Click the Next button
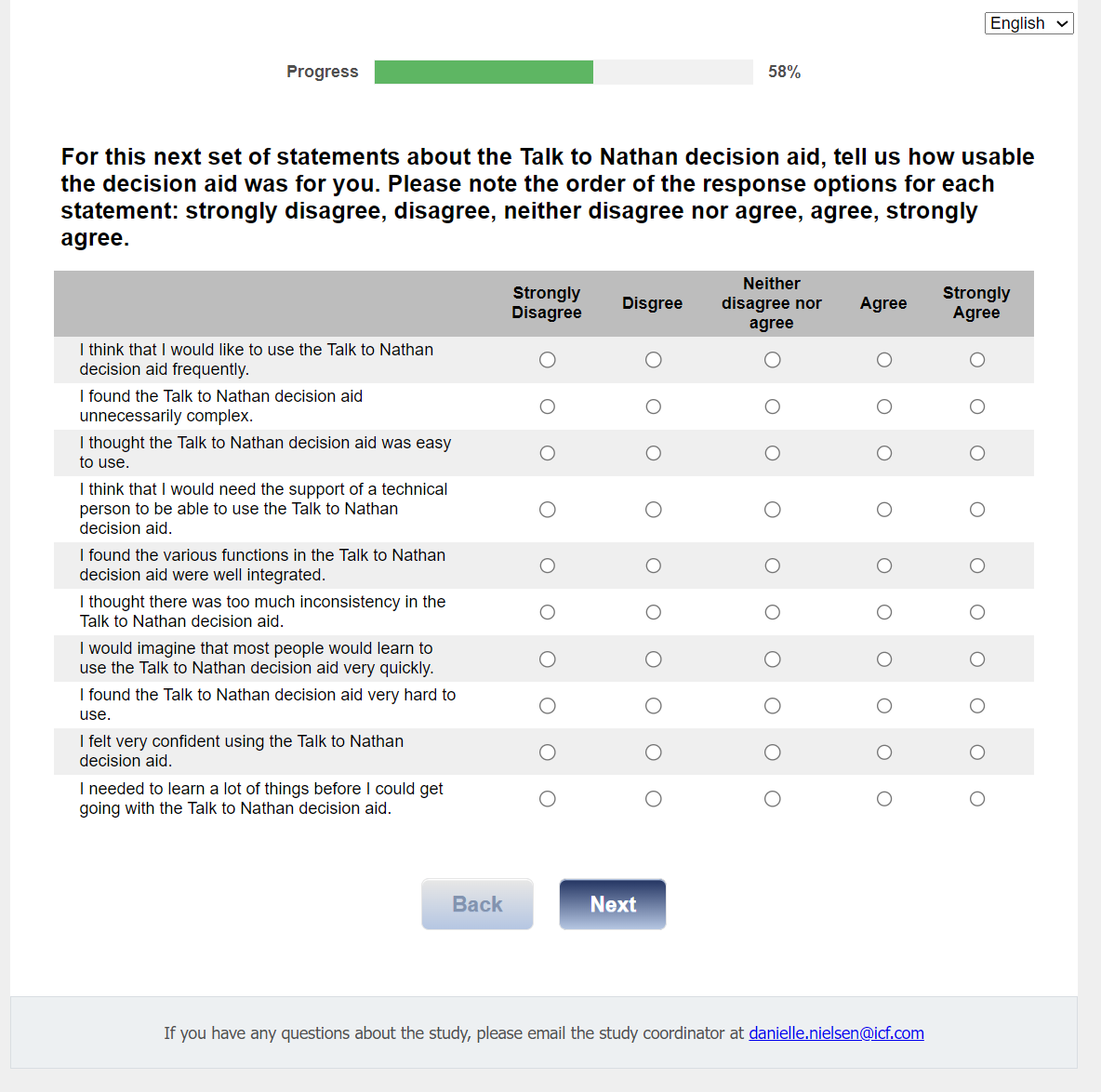 coord(613,904)
